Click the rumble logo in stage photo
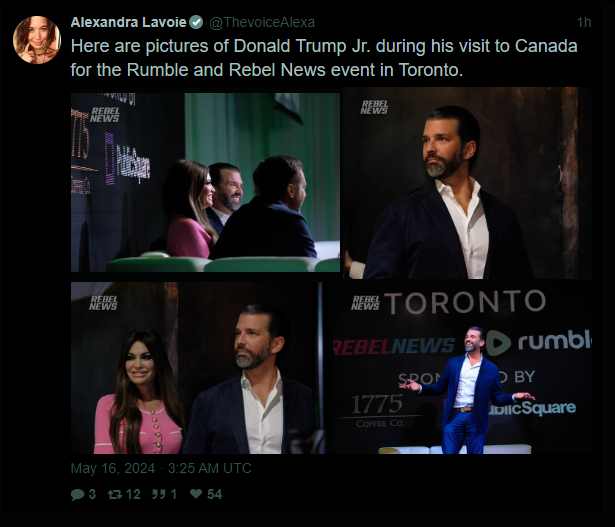The height and width of the screenshot is (527, 615). (538, 342)
